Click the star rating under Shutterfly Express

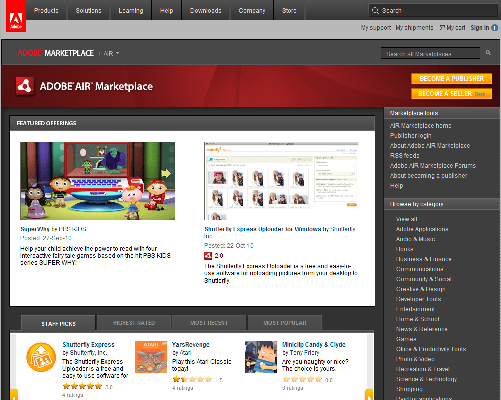coord(82,386)
